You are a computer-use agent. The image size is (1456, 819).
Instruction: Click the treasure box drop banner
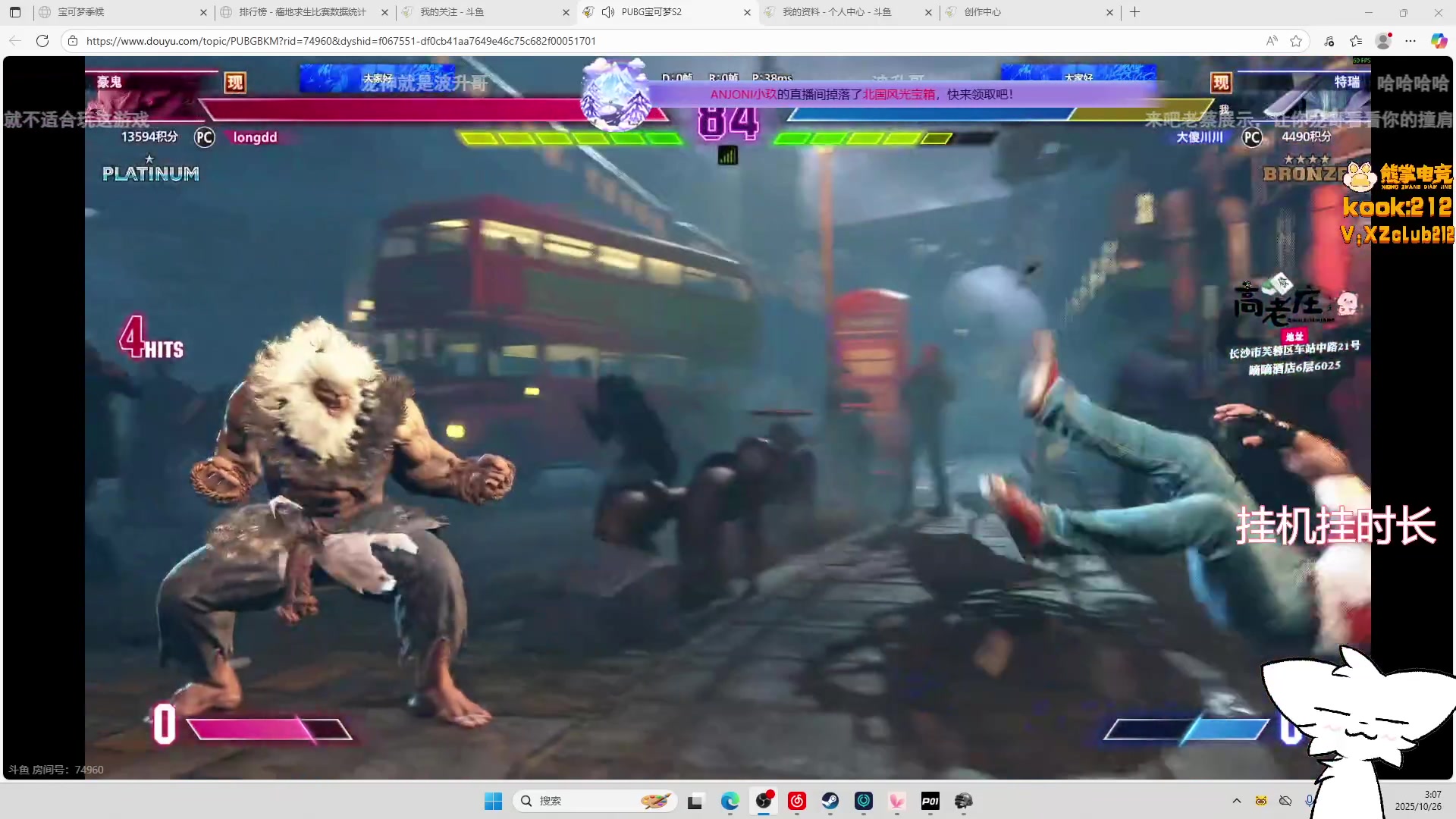pyautogui.click(x=861, y=95)
